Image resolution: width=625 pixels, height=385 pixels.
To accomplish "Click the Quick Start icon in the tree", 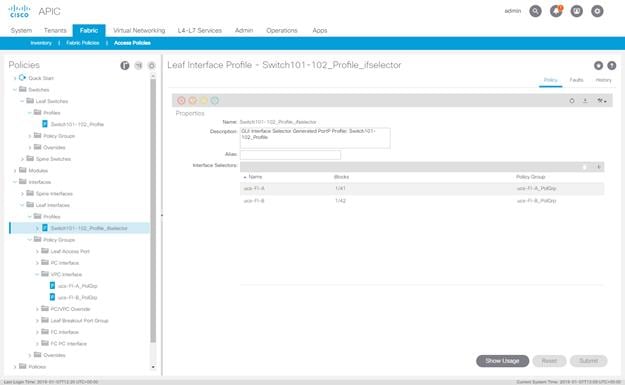I will point(22,78).
